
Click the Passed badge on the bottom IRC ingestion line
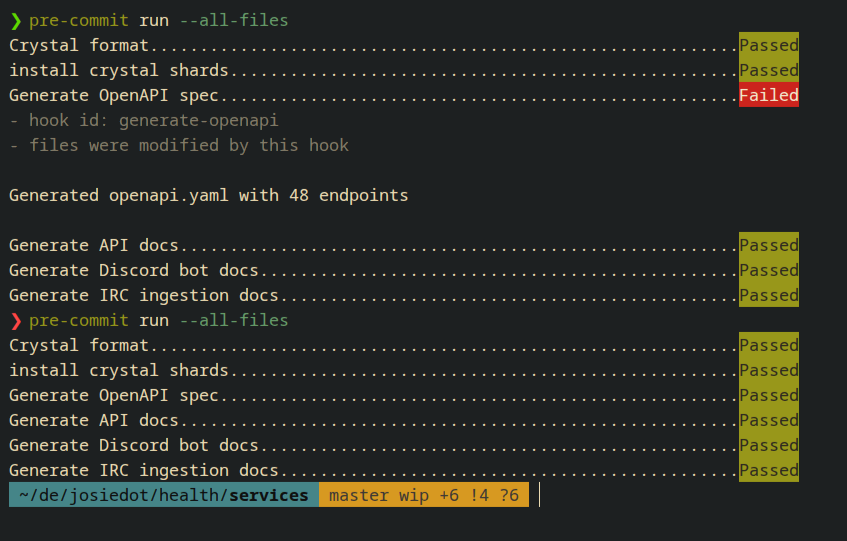pyautogui.click(x=768, y=470)
